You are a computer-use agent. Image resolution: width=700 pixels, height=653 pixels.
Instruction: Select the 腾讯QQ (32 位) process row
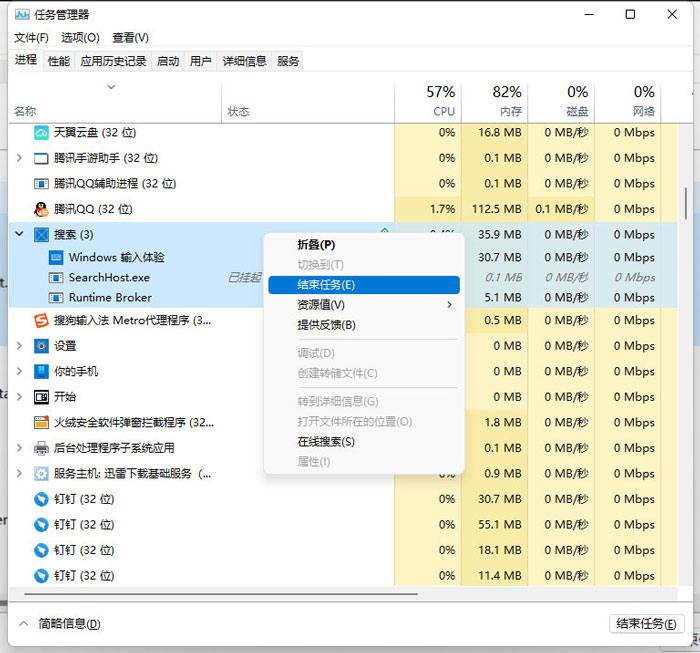tap(343, 209)
